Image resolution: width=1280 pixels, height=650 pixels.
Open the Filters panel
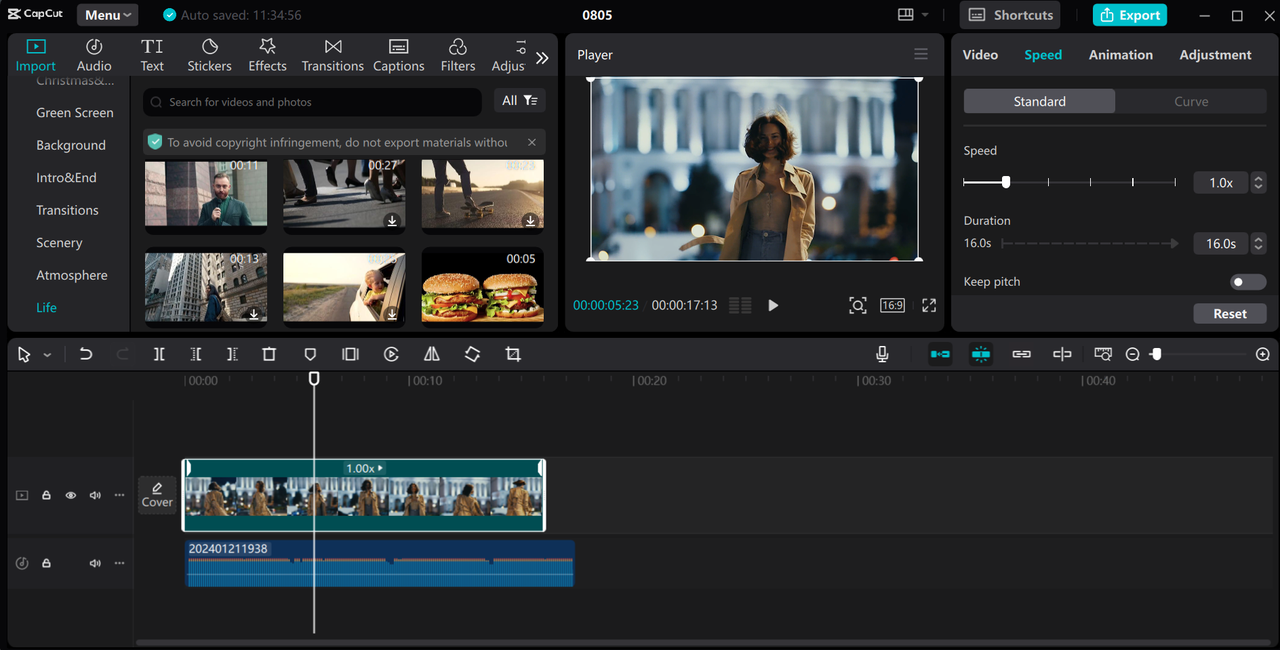[x=458, y=55]
